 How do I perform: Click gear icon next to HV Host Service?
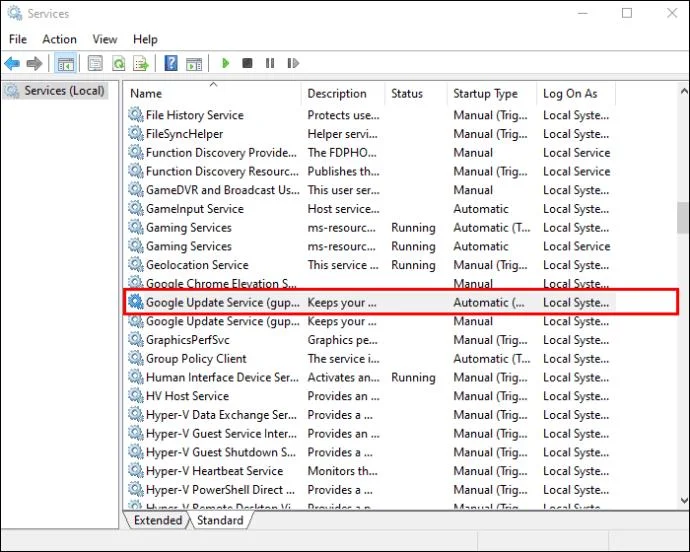(x=136, y=396)
